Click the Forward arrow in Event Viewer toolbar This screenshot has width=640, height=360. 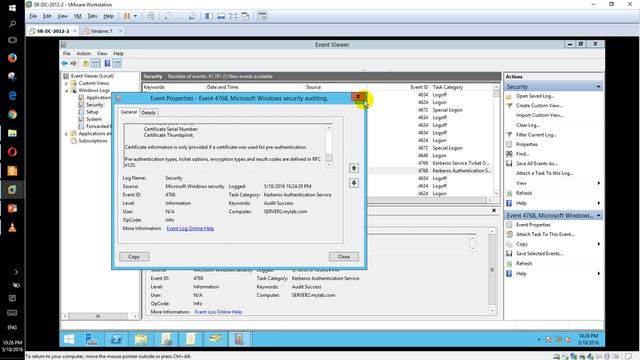click(73, 63)
